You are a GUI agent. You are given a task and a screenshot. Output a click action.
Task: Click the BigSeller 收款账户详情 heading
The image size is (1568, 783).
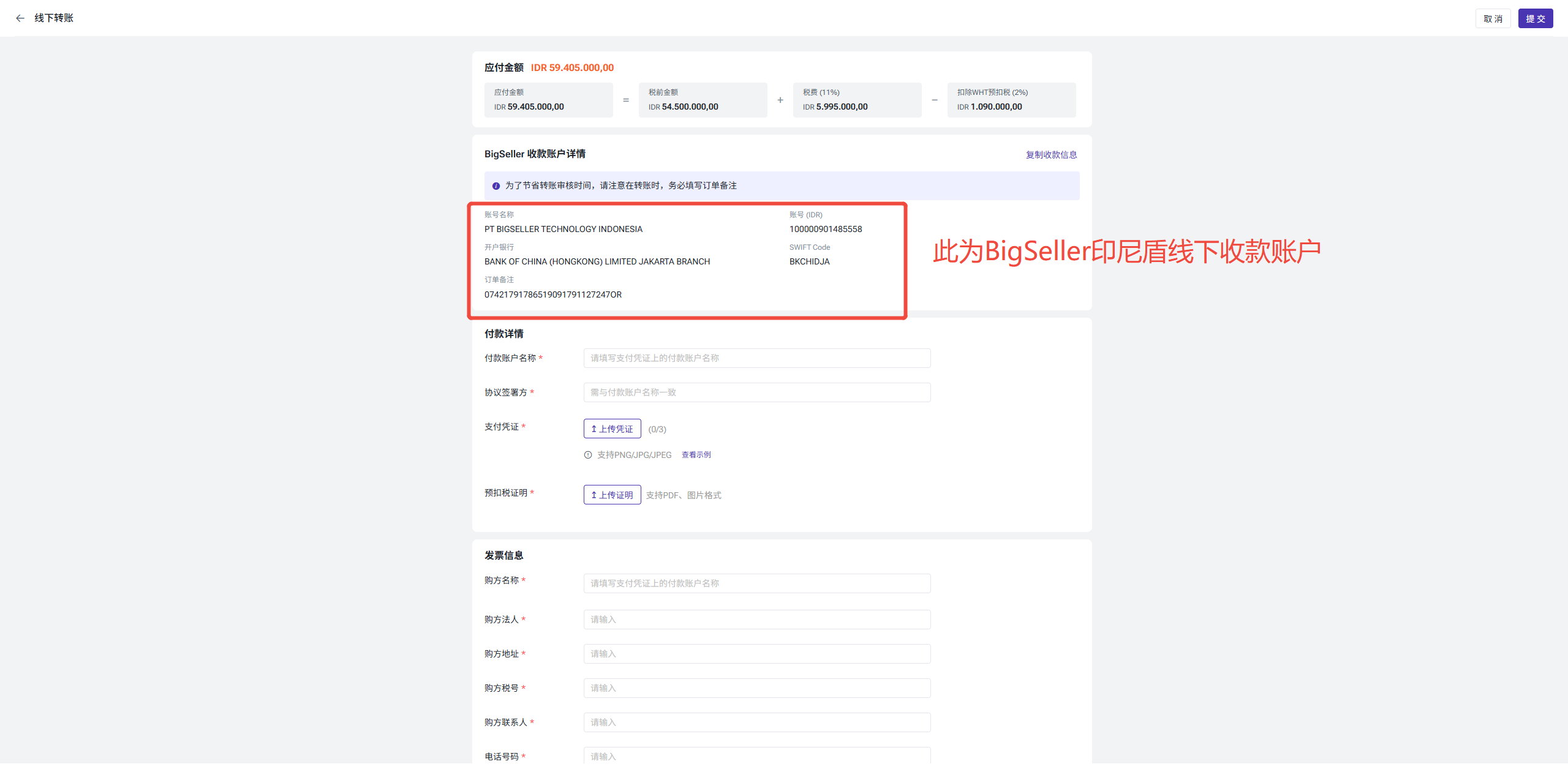pos(535,154)
